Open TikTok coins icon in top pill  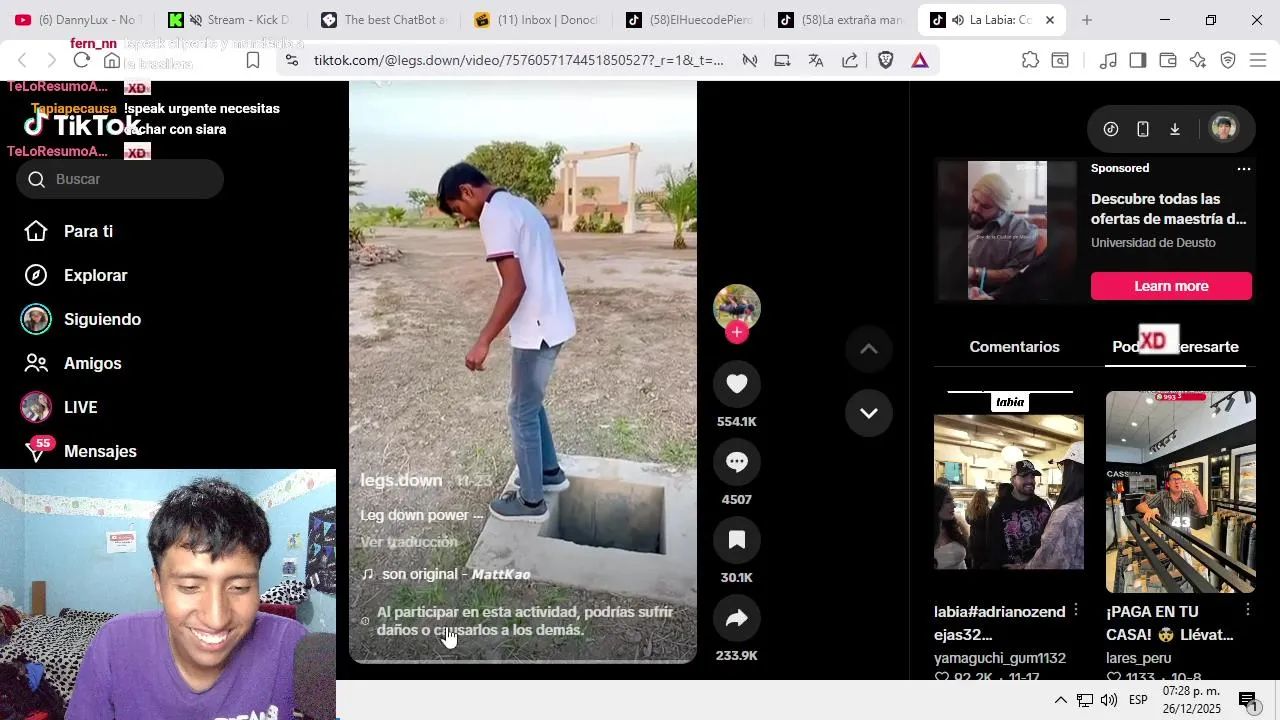[x=1111, y=129]
